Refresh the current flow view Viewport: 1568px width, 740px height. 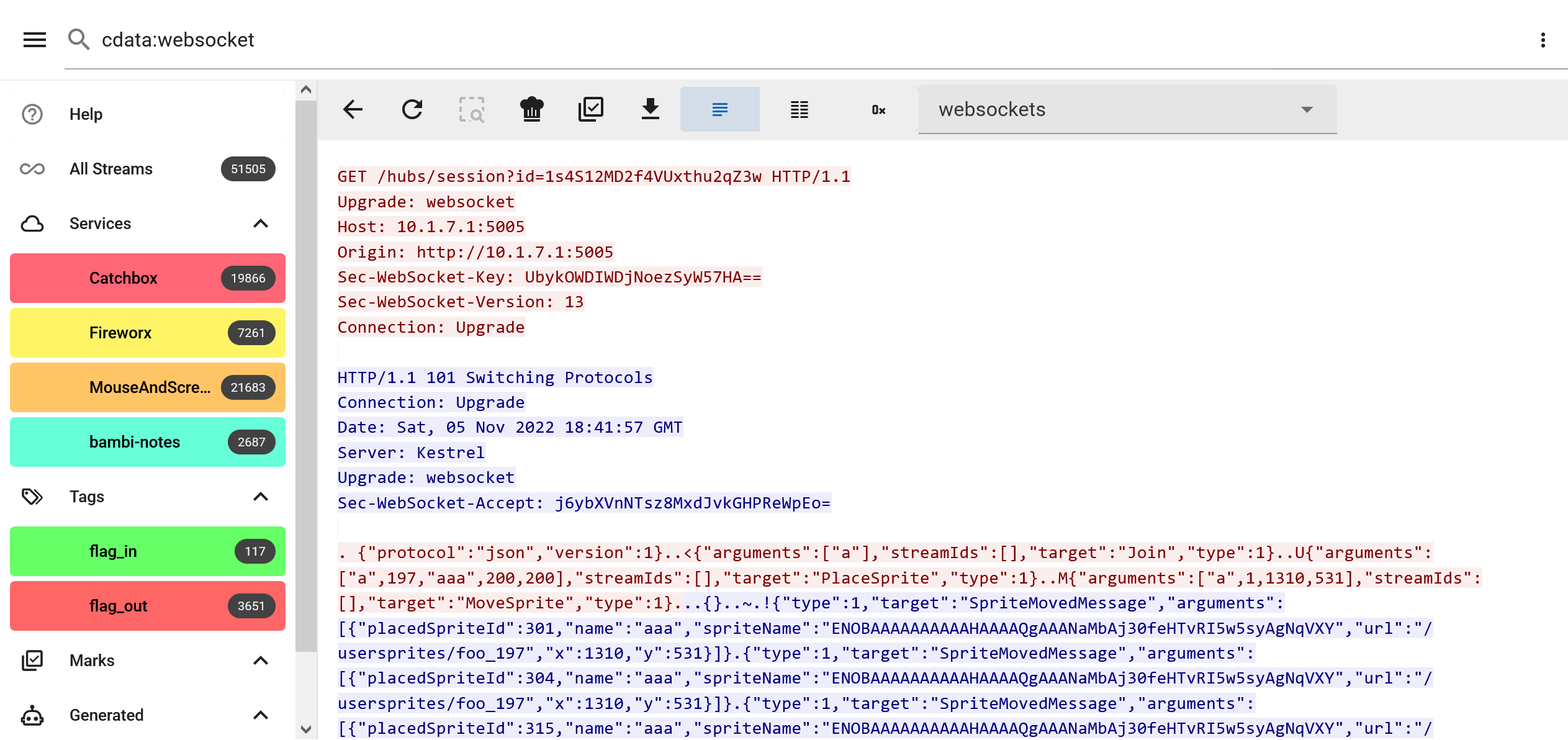click(412, 109)
